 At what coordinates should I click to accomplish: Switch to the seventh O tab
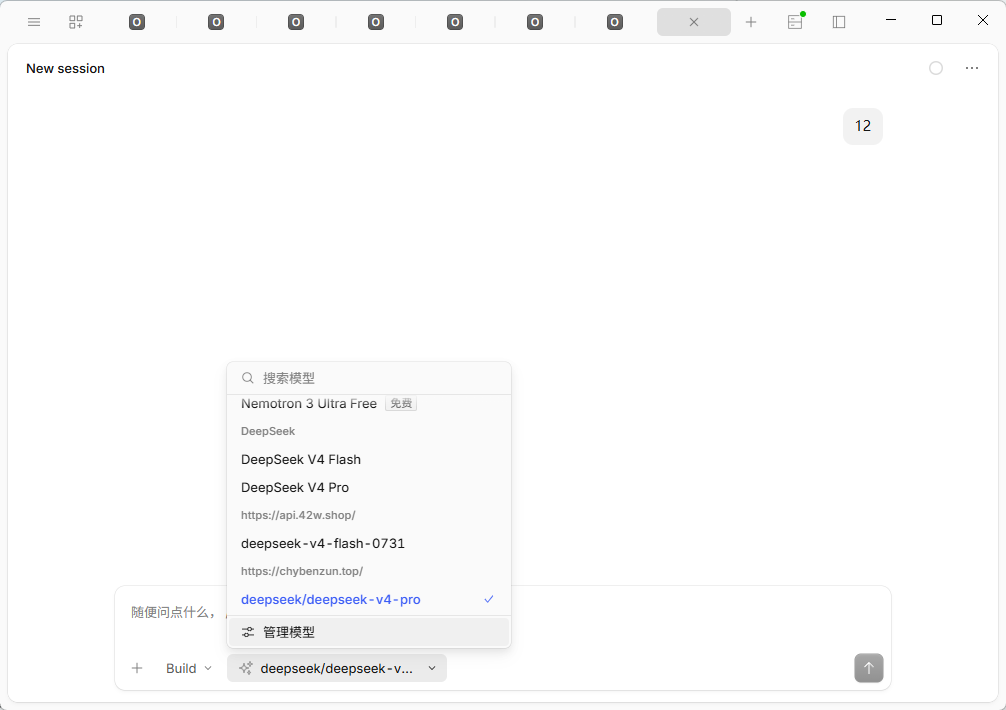click(x=615, y=22)
